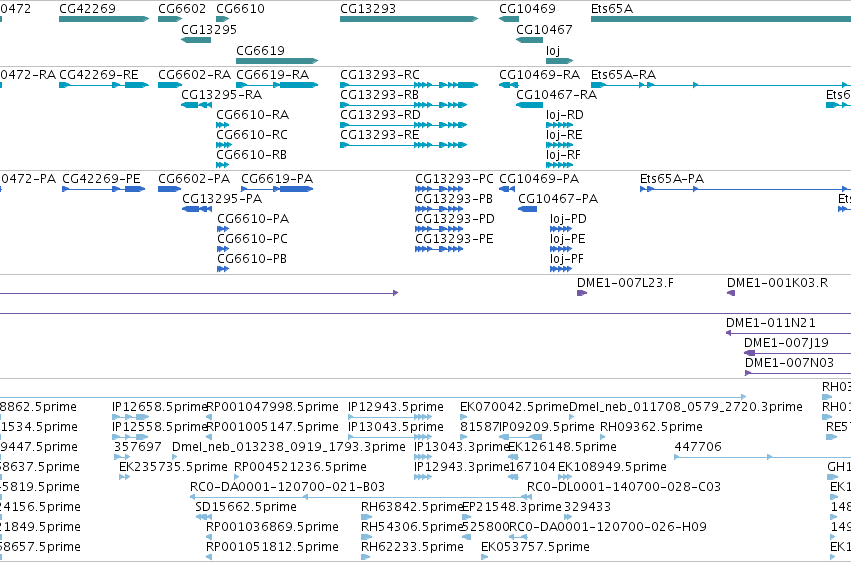The image size is (851, 562).
Task: Select BAC end DME1-007L23.F
Action: [x=582, y=293]
